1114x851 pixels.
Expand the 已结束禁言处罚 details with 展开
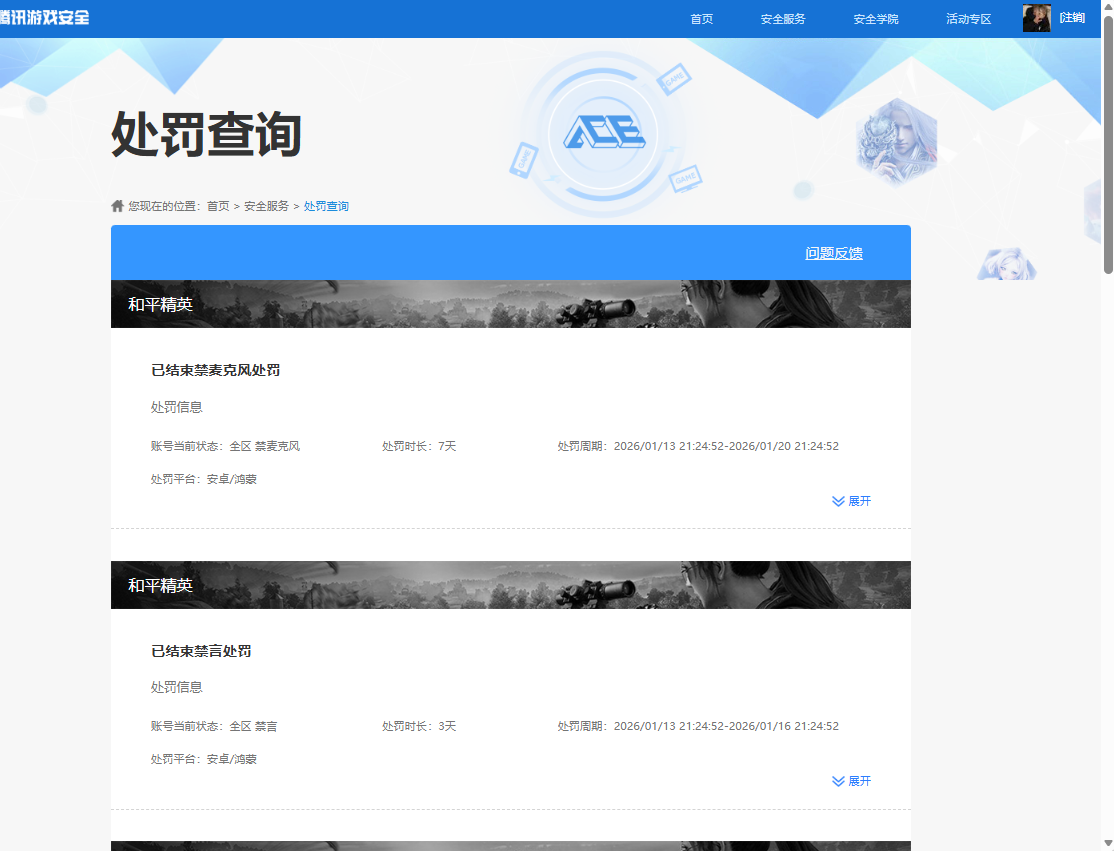click(851, 781)
